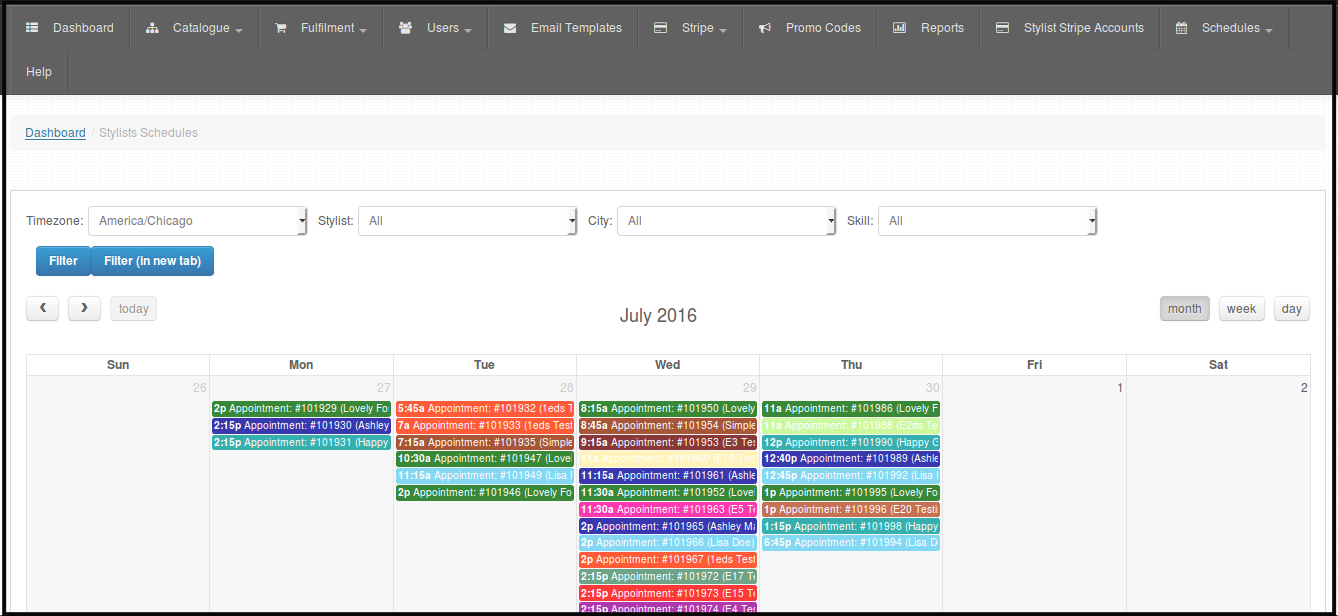Expand the Schedules menu

point(1224,28)
